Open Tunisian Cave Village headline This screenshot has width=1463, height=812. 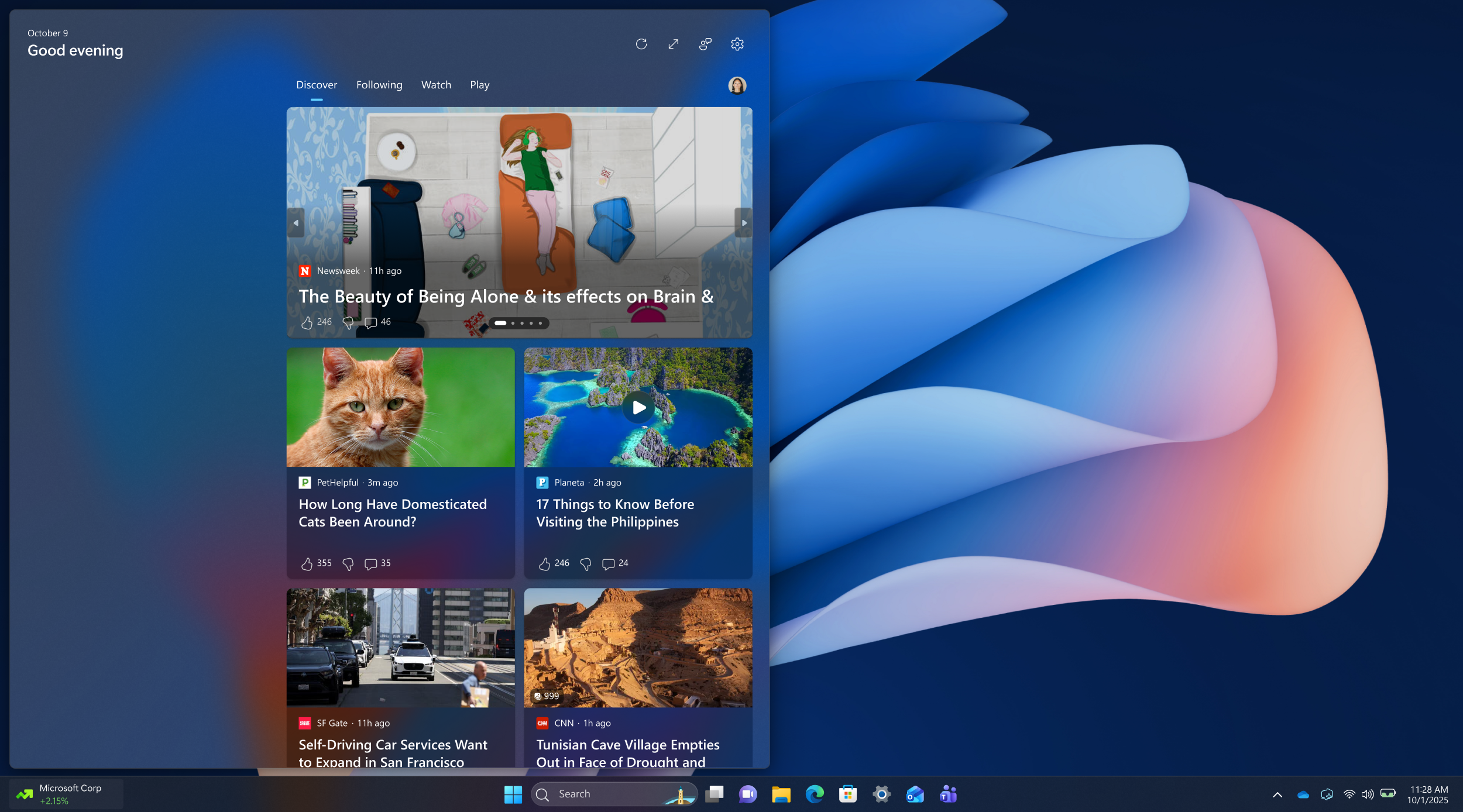tap(628, 753)
